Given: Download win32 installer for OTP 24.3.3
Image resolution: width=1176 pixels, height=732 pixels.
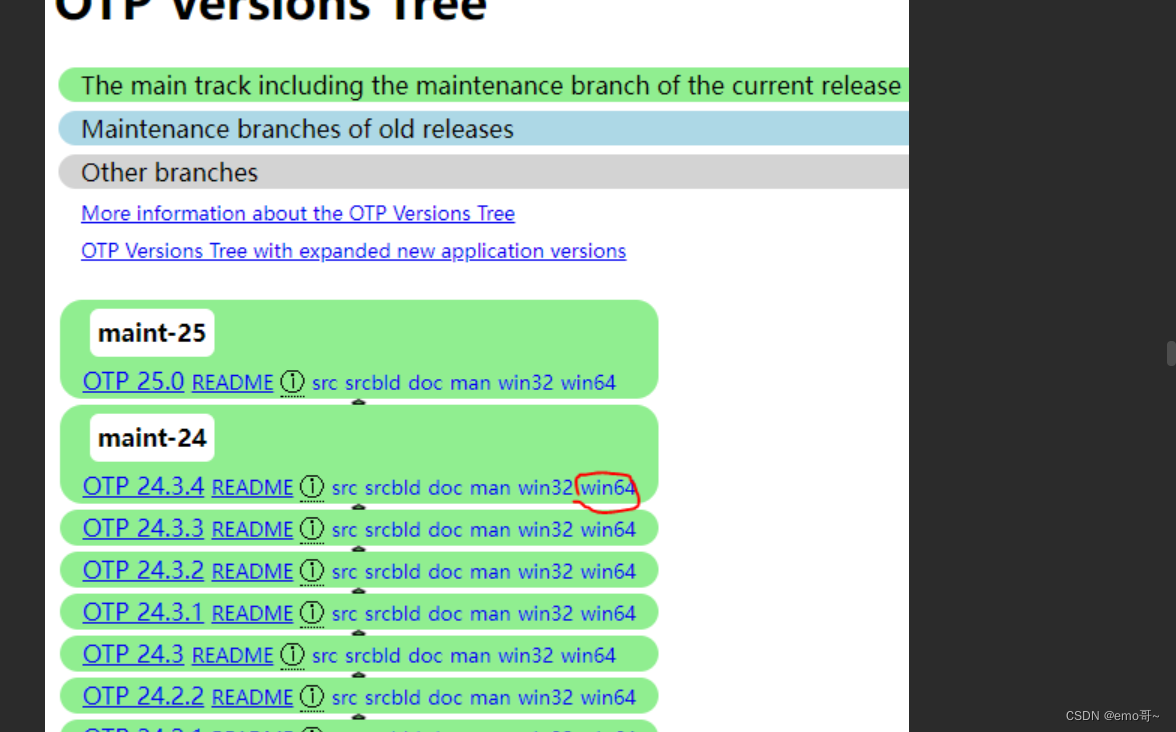Looking at the screenshot, I should 545,530.
